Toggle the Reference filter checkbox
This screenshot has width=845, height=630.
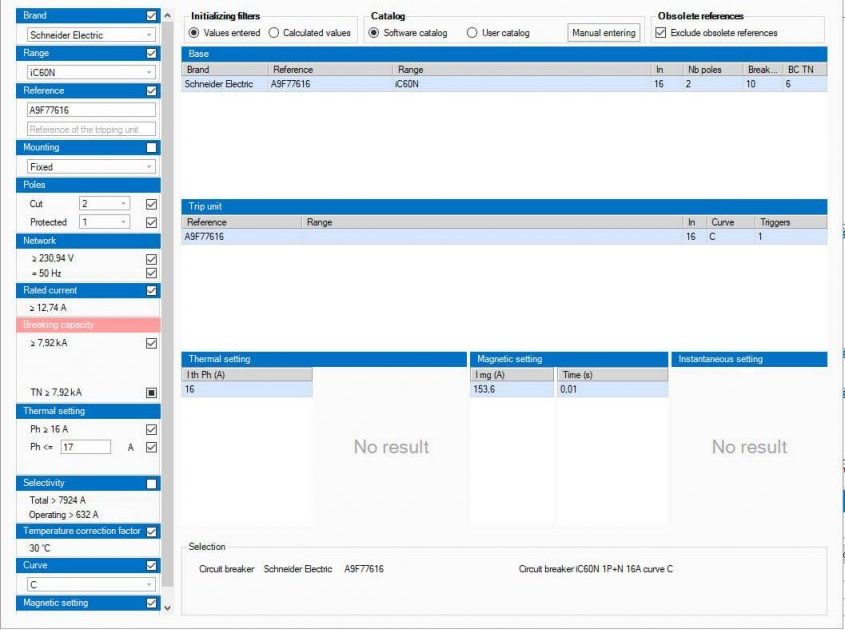pyautogui.click(x=151, y=91)
